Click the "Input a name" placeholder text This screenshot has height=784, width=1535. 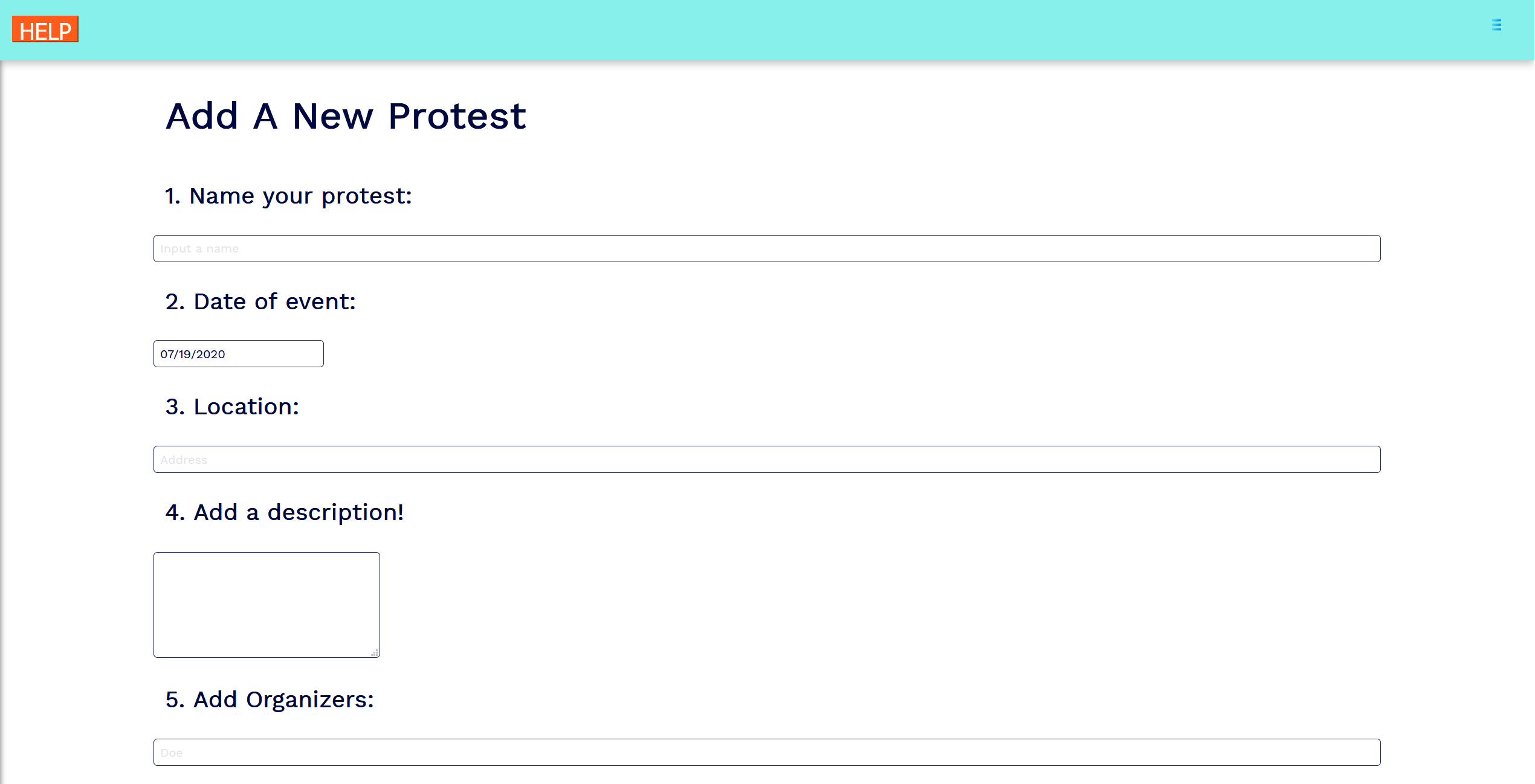[199, 249]
